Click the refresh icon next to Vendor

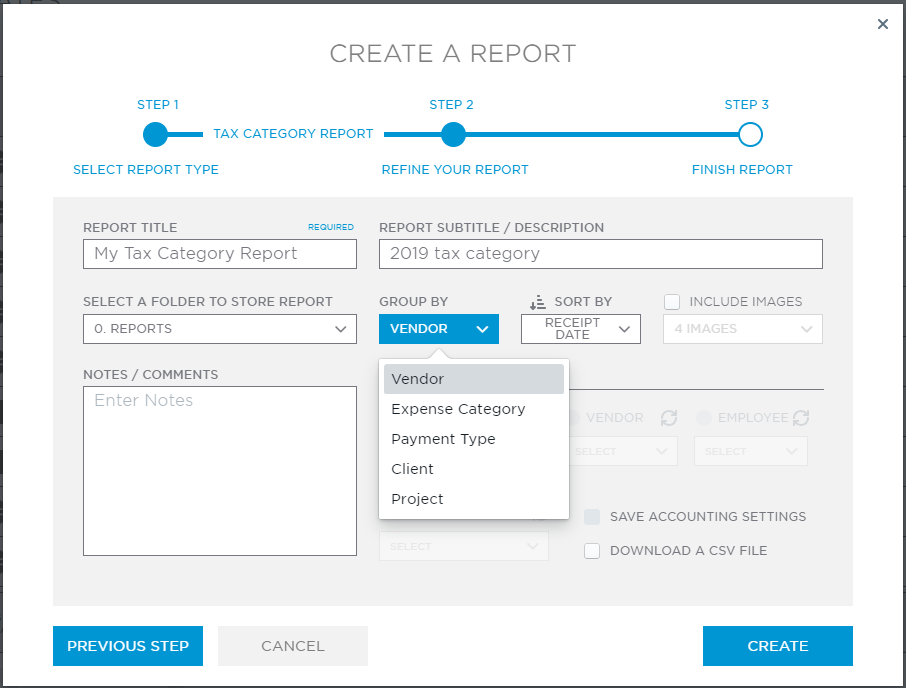668,418
